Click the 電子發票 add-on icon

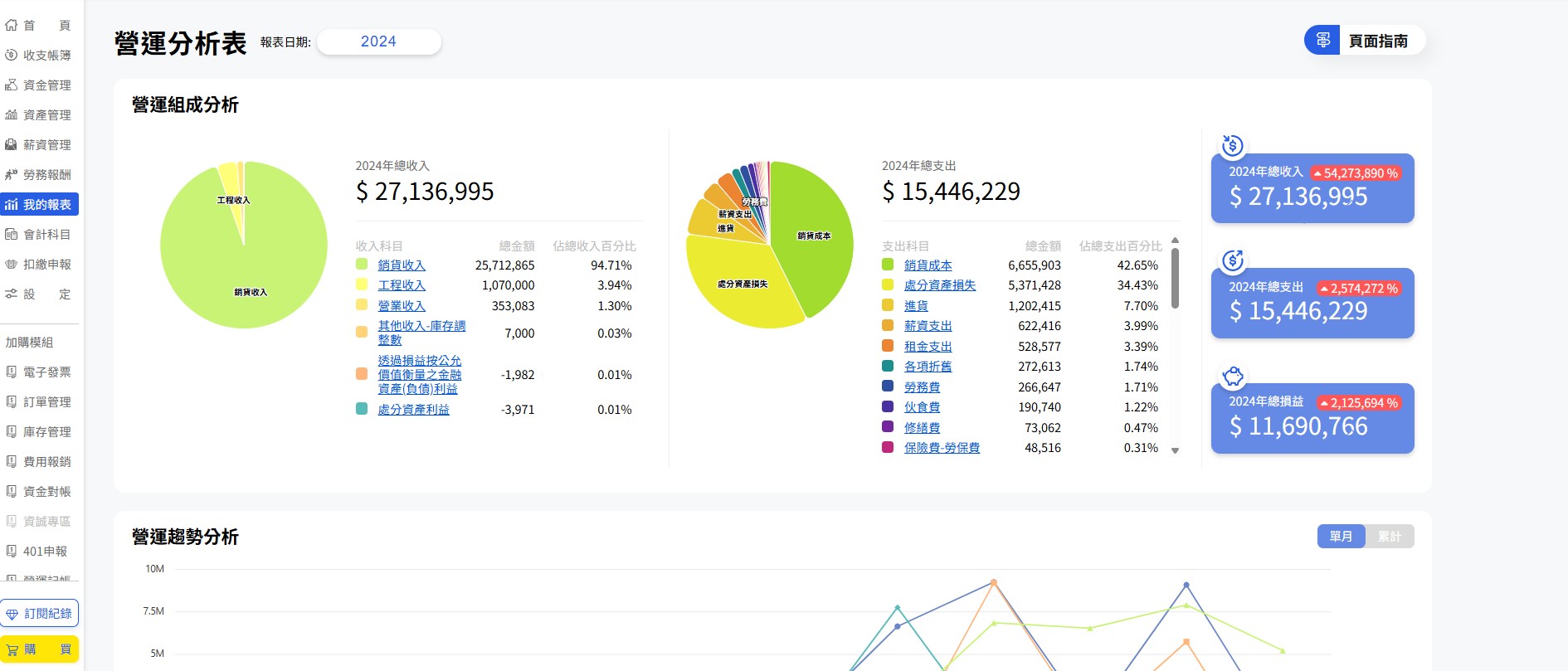(x=11, y=372)
